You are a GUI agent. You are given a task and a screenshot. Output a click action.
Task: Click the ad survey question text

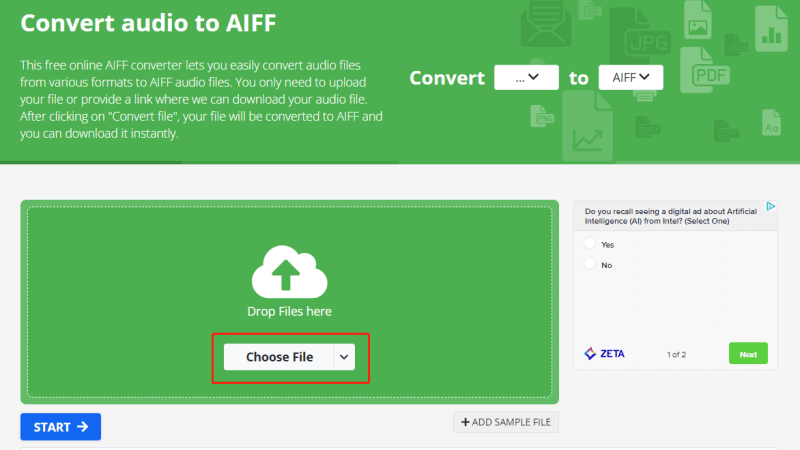(x=670, y=216)
